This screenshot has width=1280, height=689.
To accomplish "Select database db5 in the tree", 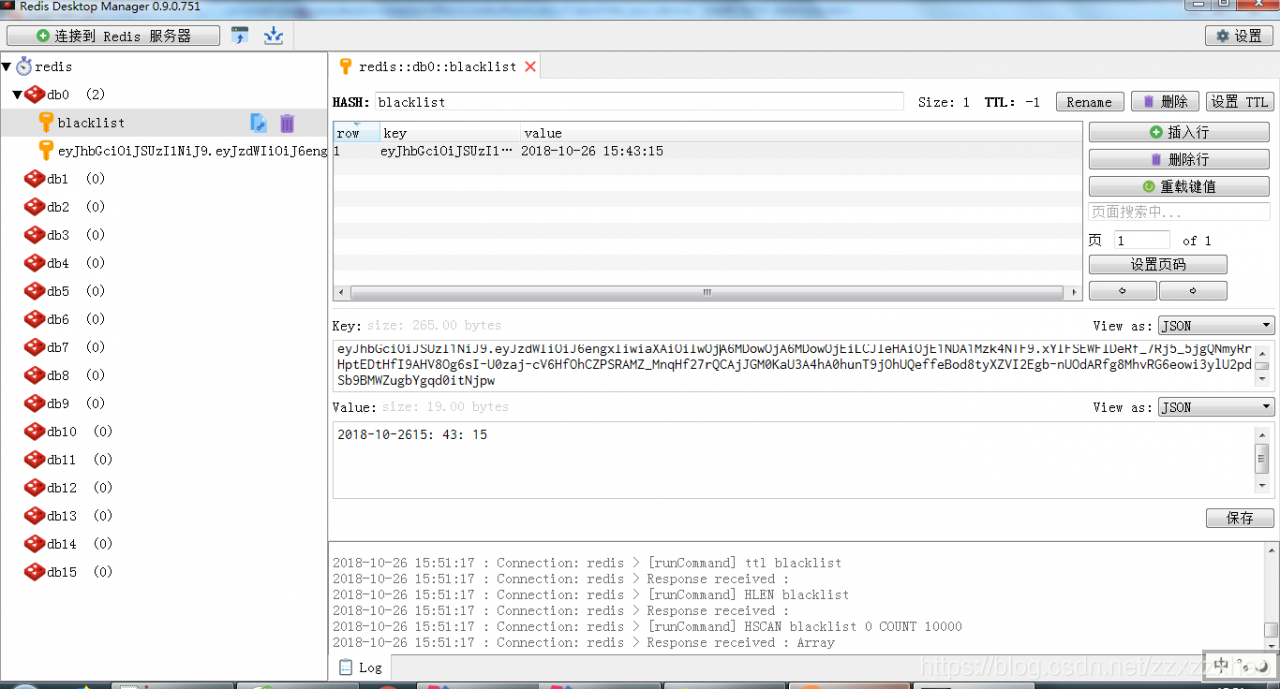I will coord(65,291).
